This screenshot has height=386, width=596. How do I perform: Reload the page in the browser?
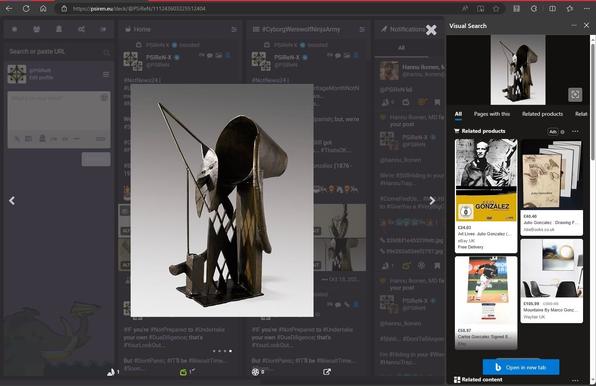click(26, 8)
